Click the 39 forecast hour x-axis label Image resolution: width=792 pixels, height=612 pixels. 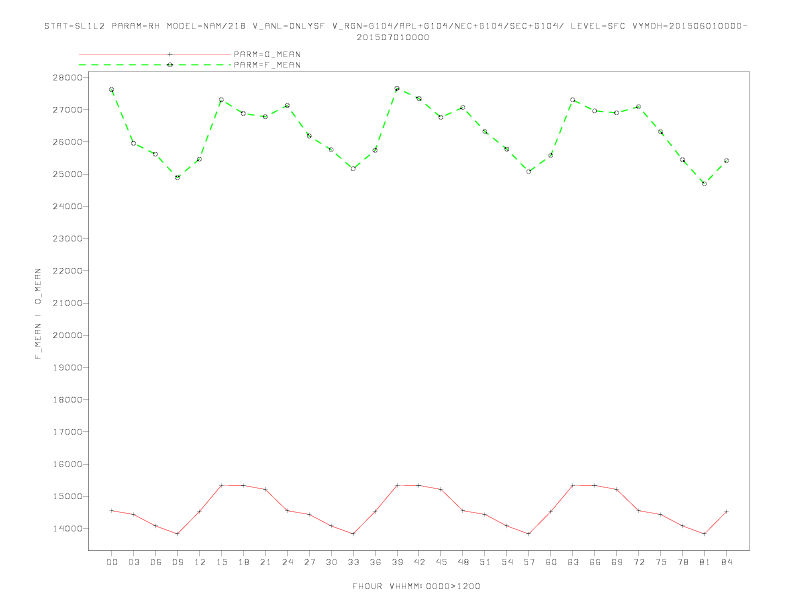point(397,562)
